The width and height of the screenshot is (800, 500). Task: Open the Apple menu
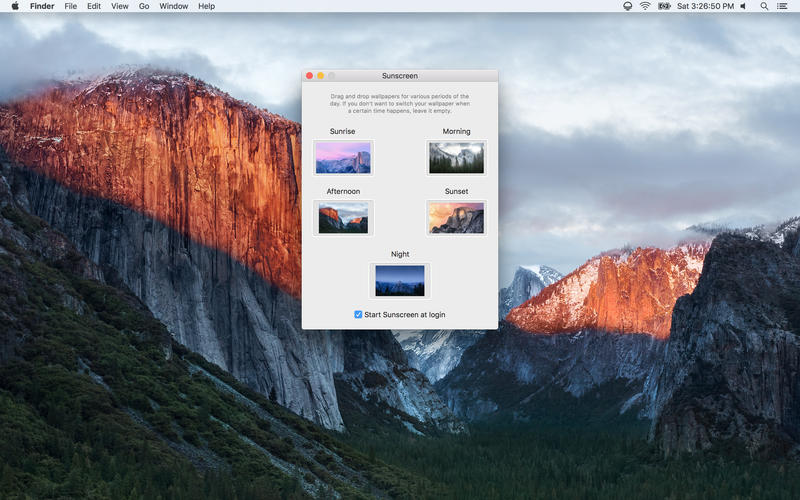pos(15,6)
